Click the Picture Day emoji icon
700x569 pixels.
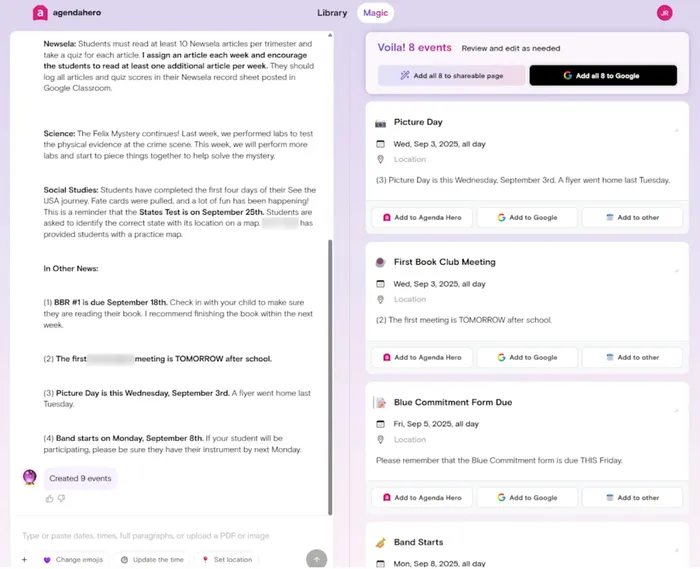pos(380,123)
